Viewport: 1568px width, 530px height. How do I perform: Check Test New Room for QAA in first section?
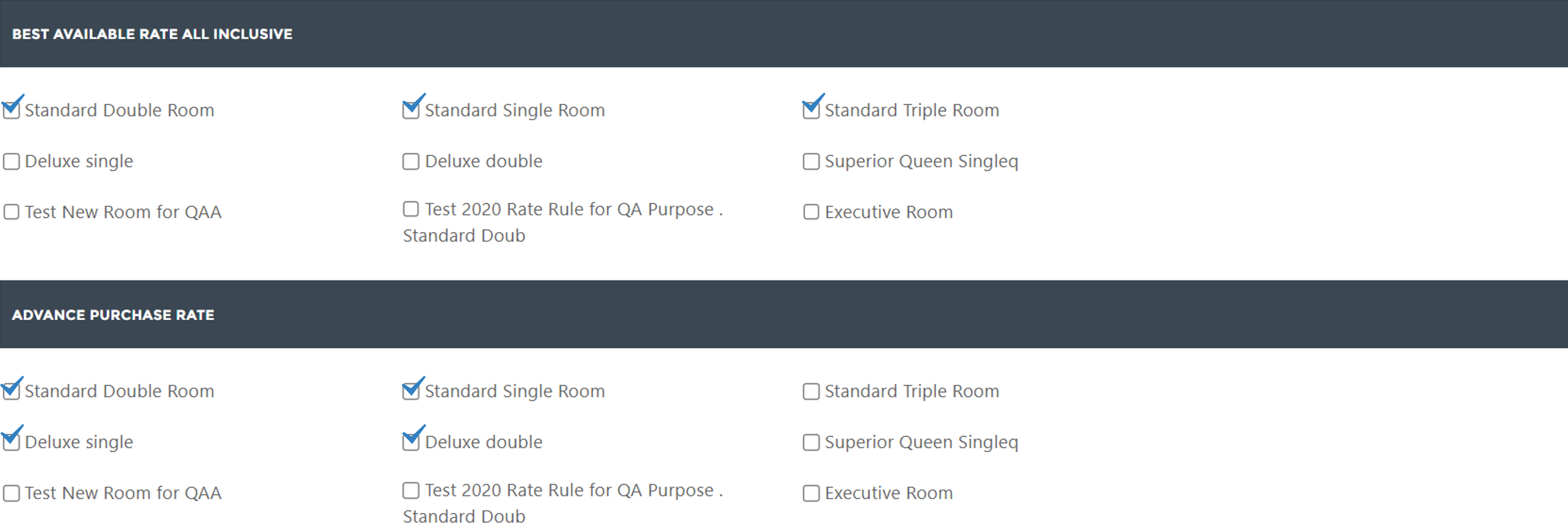point(11,212)
